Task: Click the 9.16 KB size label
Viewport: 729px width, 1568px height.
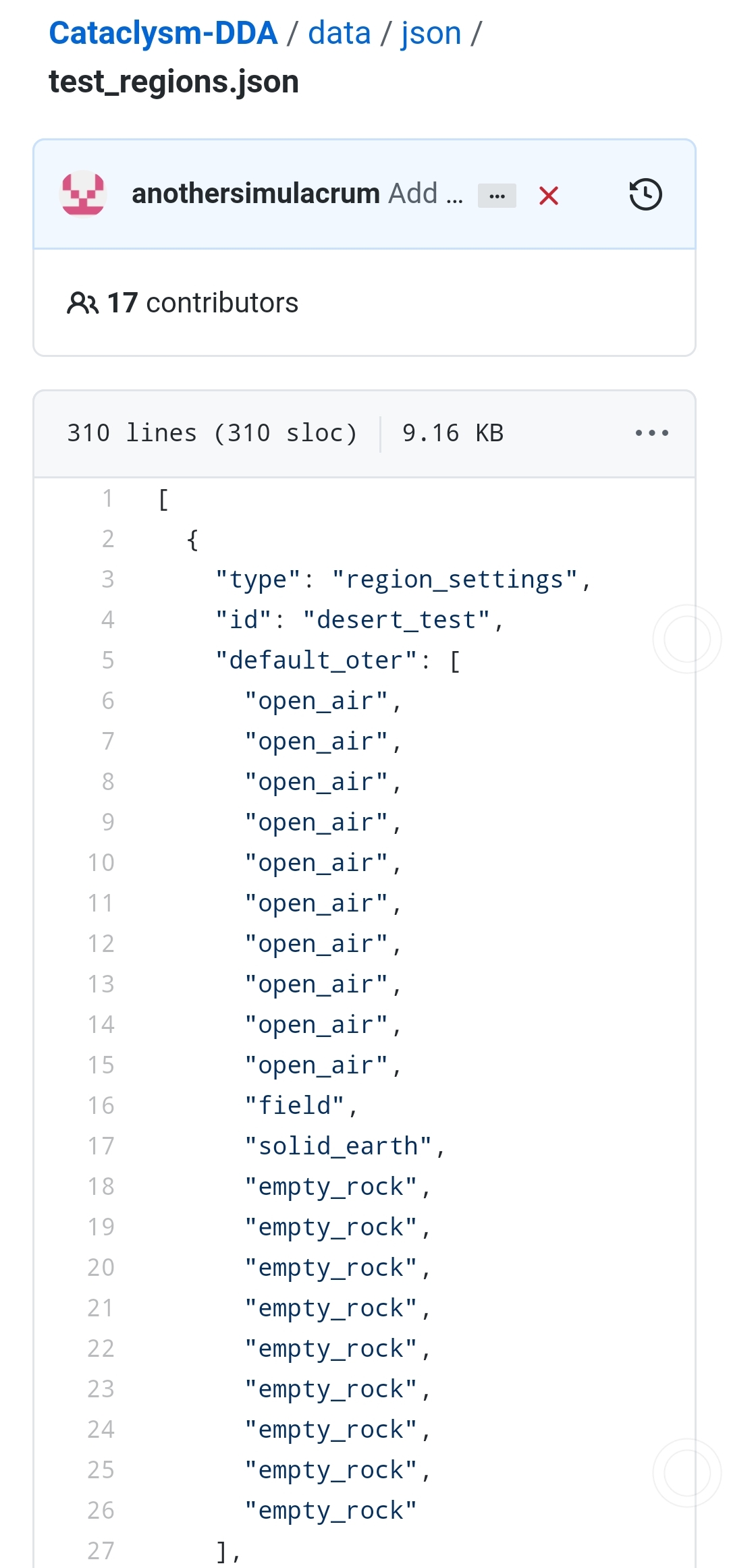Action: point(454,432)
